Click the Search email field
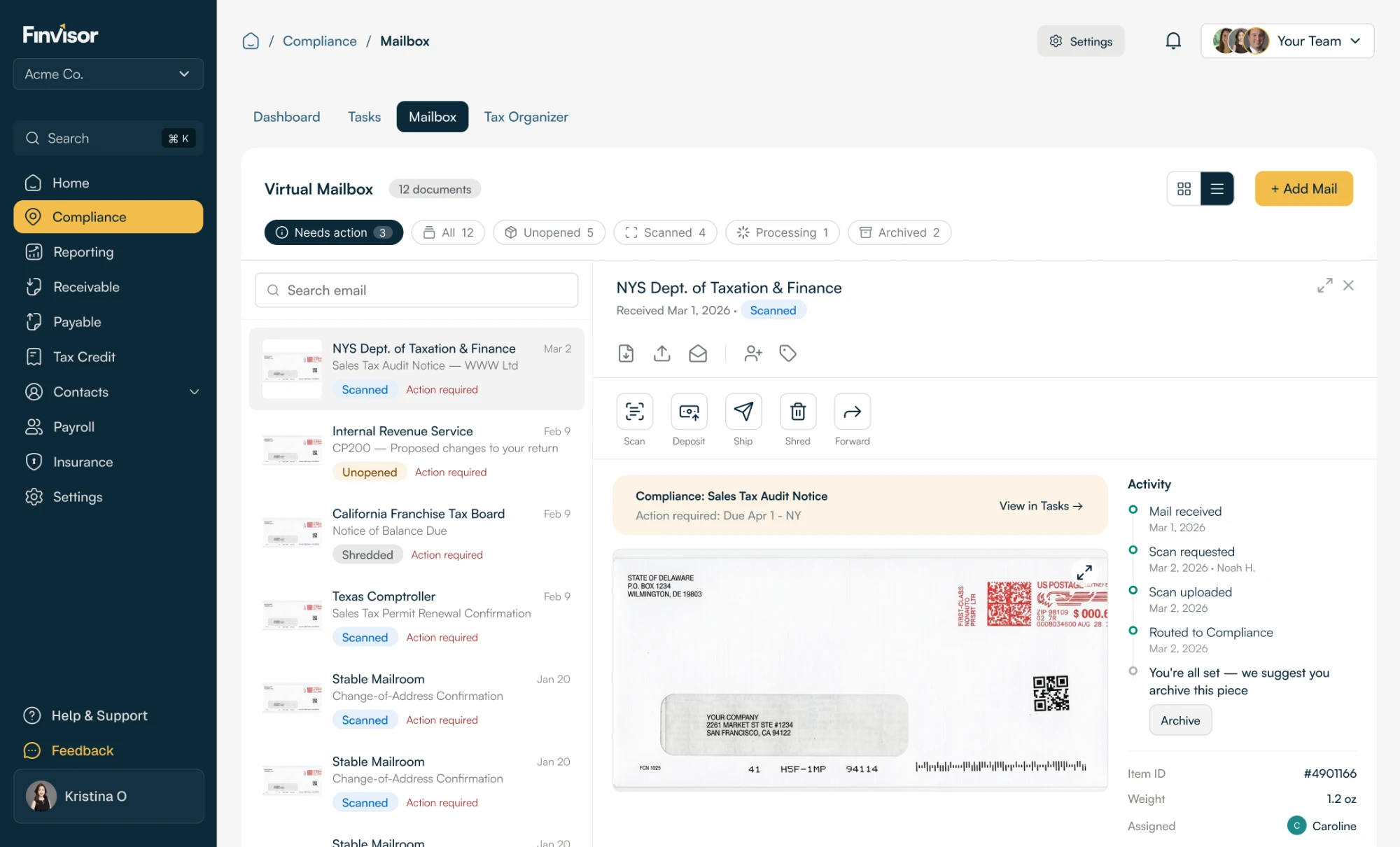This screenshot has width=1400, height=847. [x=416, y=290]
